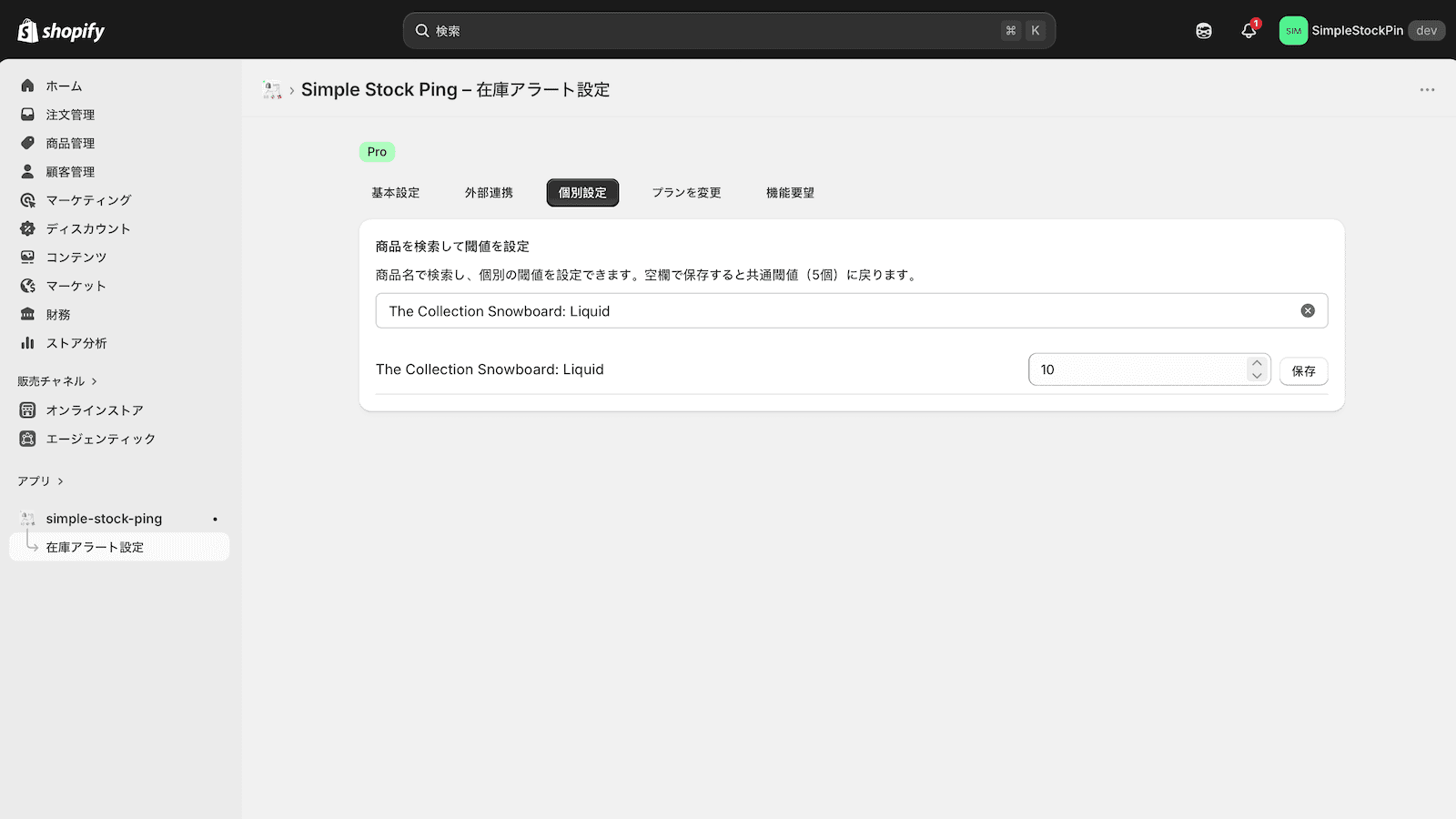Click the dev badge in top bar

[1427, 31]
